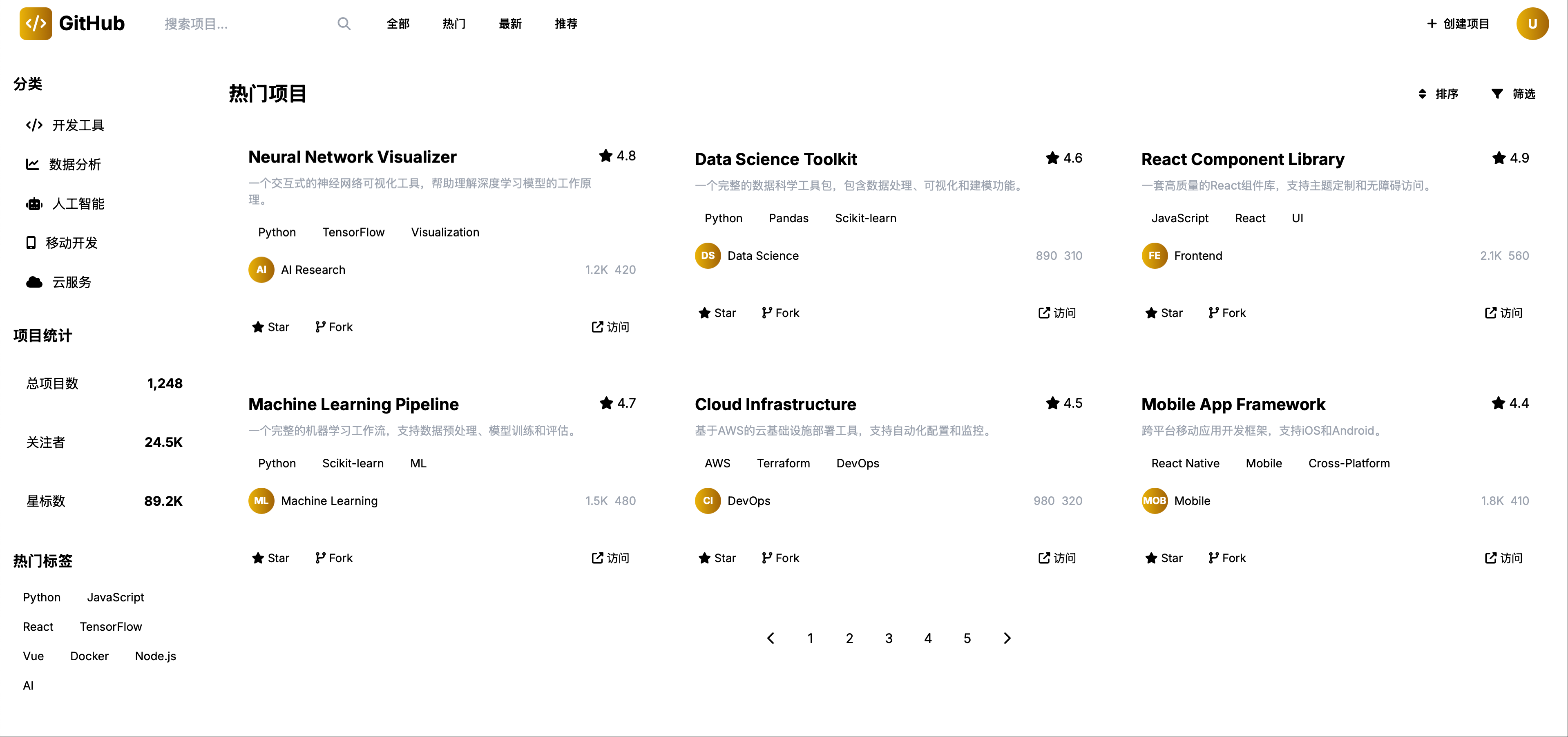
Task: Open 数据分析 chart category
Action: 63,164
